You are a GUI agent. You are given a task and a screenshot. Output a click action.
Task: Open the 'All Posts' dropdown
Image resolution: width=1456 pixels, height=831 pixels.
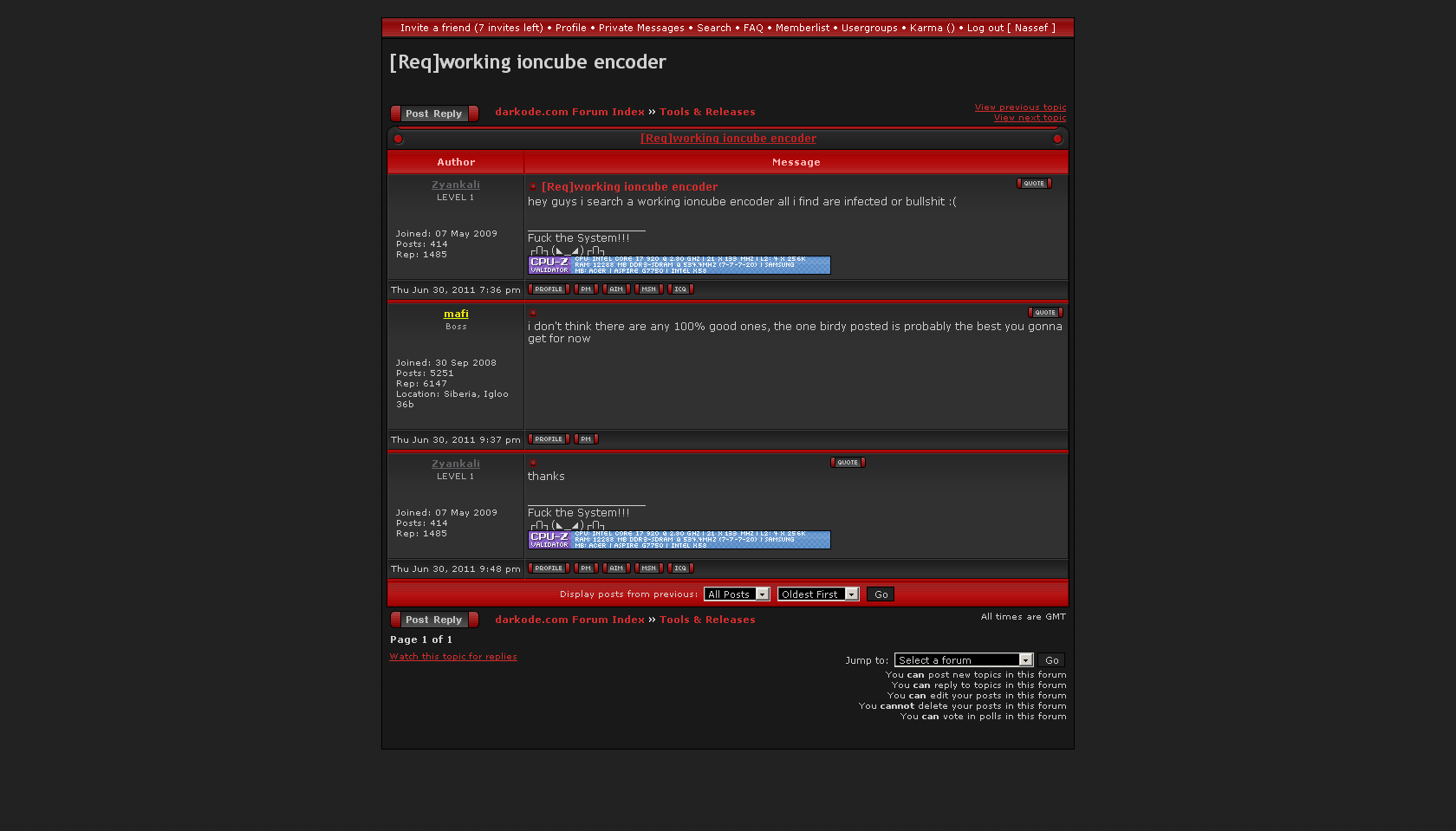click(737, 594)
